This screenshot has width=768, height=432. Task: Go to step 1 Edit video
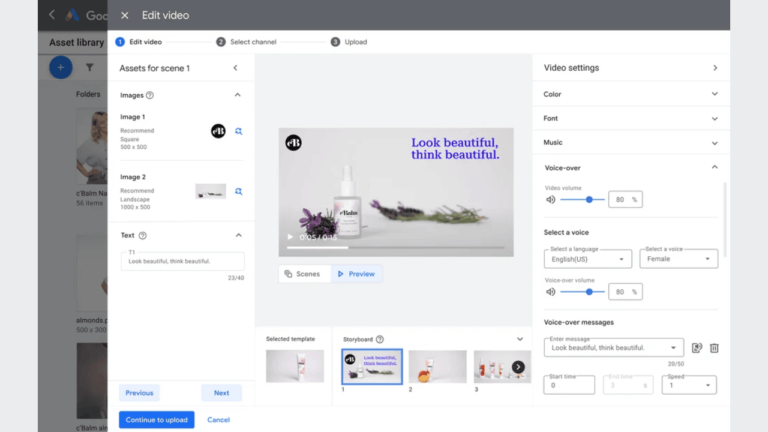click(139, 42)
